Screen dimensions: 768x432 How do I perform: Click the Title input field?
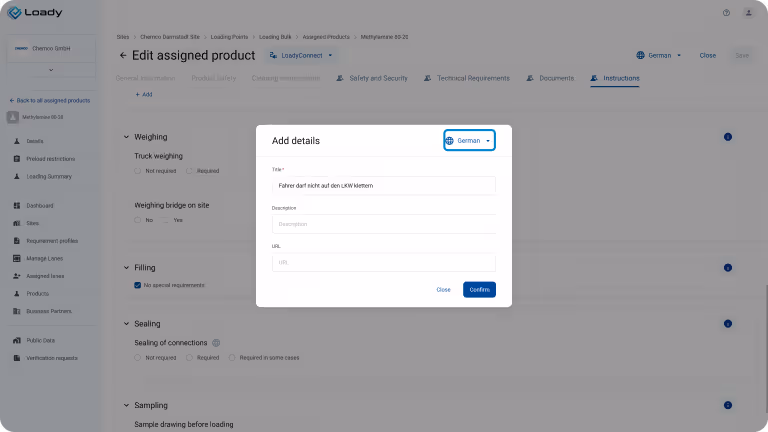point(384,186)
